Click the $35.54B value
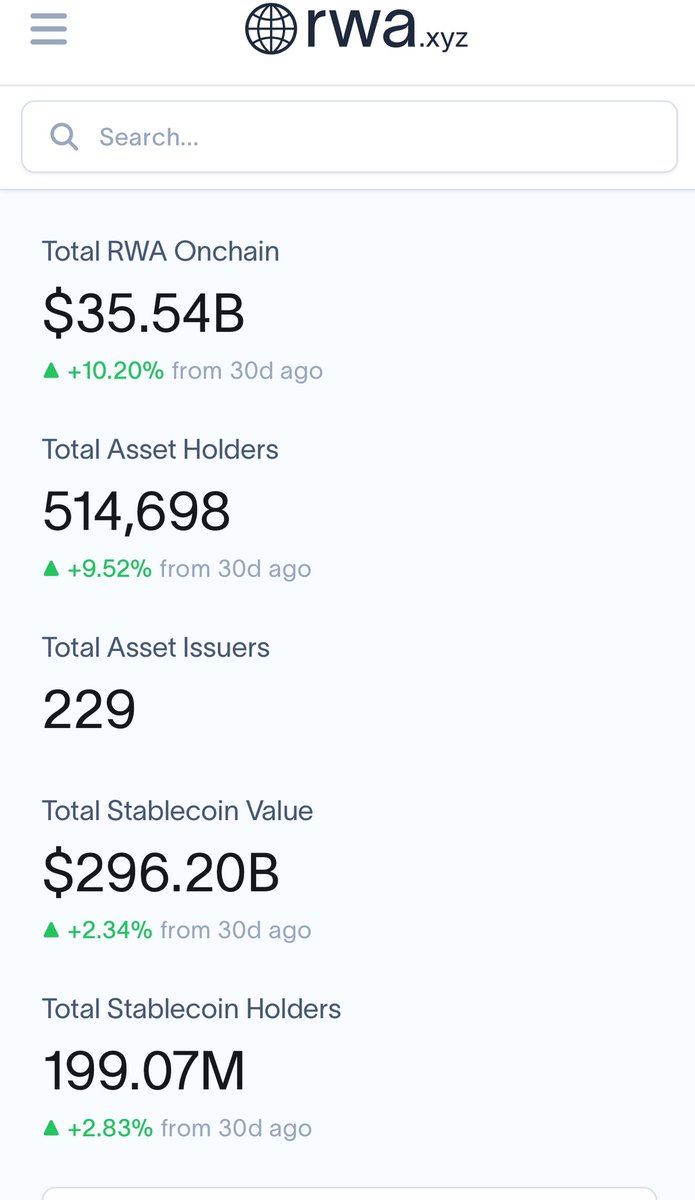Image resolution: width=695 pixels, height=1200 pixels. click(x=143, y=312)
